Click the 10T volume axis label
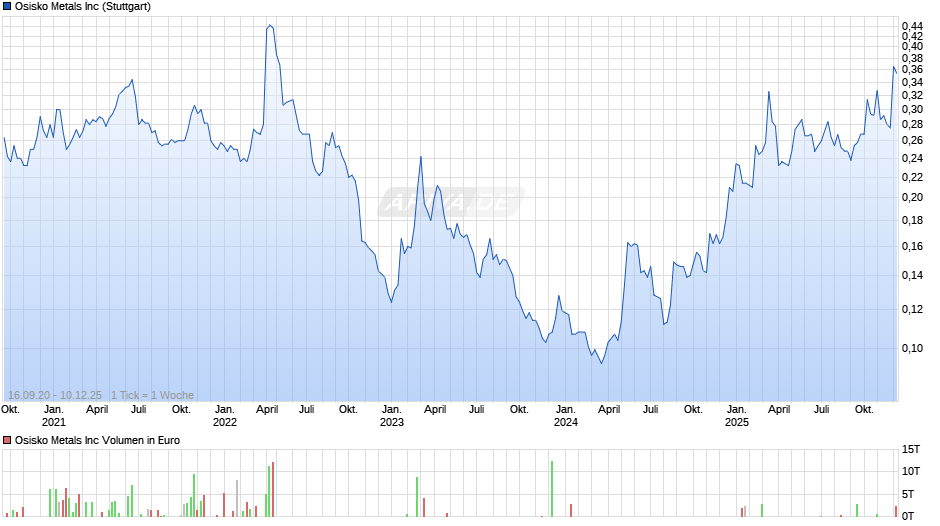Image resolution: width=940 pixels, height=526 pixels. [911, 471]
